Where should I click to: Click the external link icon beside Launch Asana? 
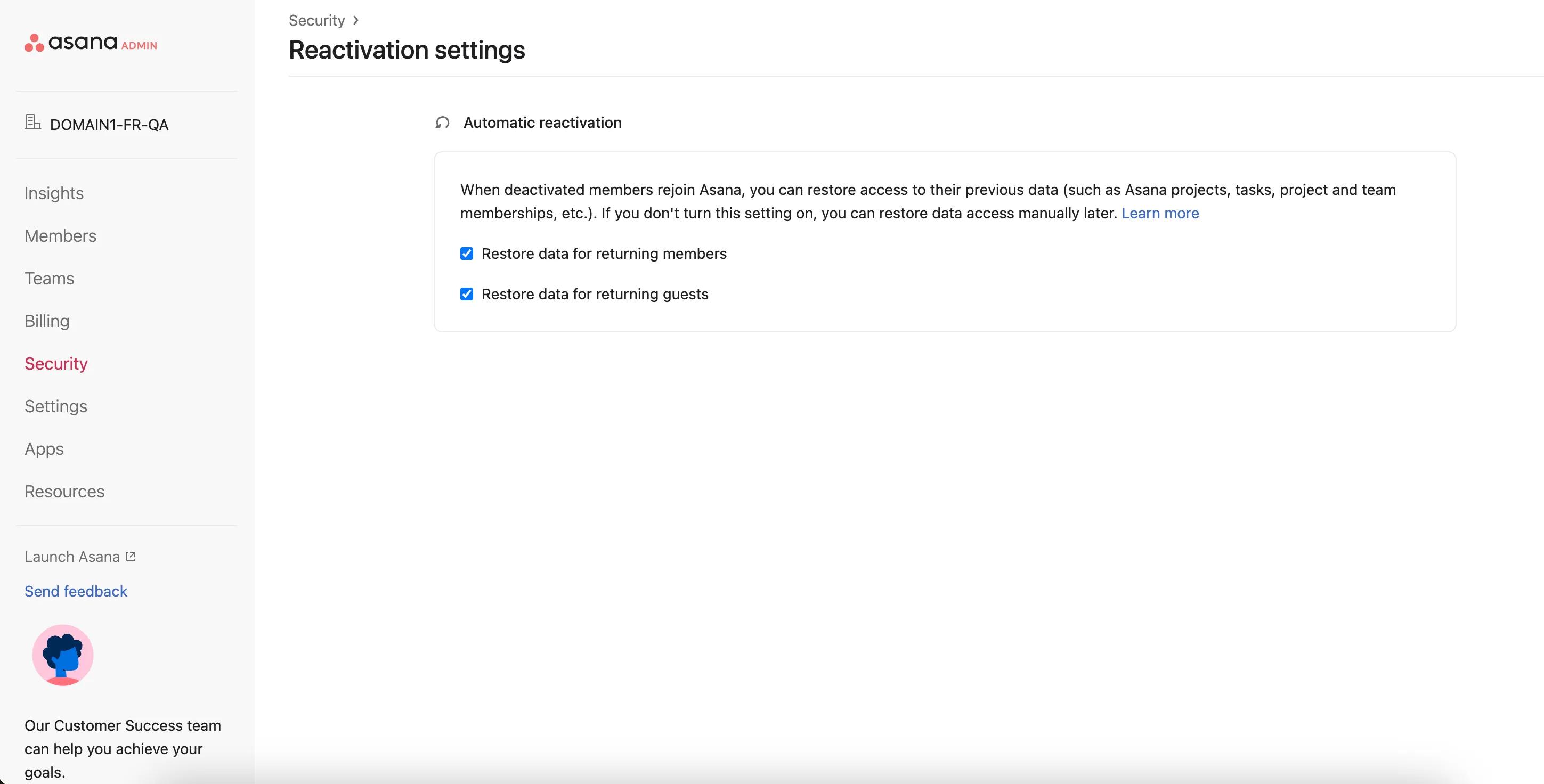click(131, 556)
